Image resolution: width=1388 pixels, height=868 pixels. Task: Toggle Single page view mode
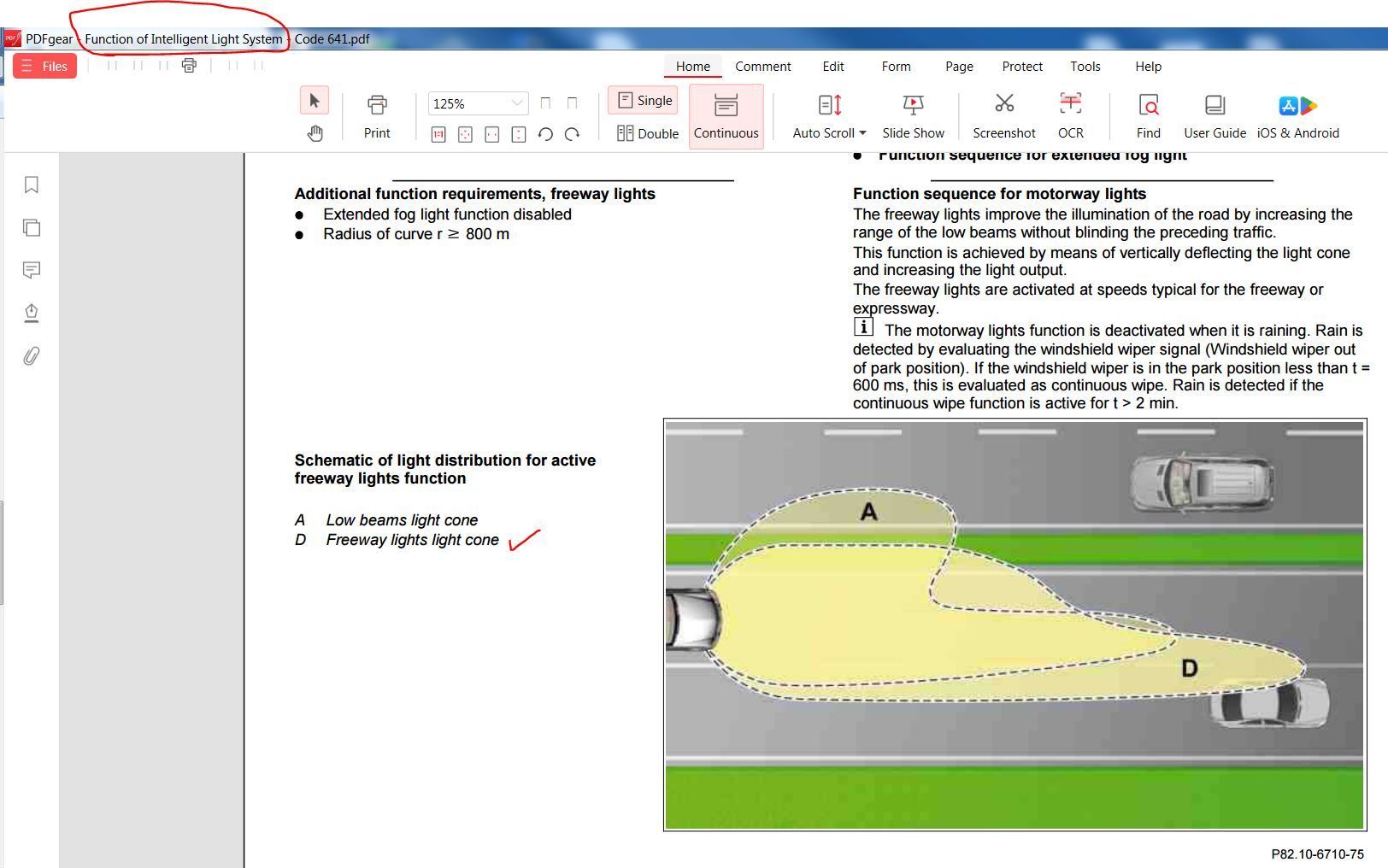(644, 101)
